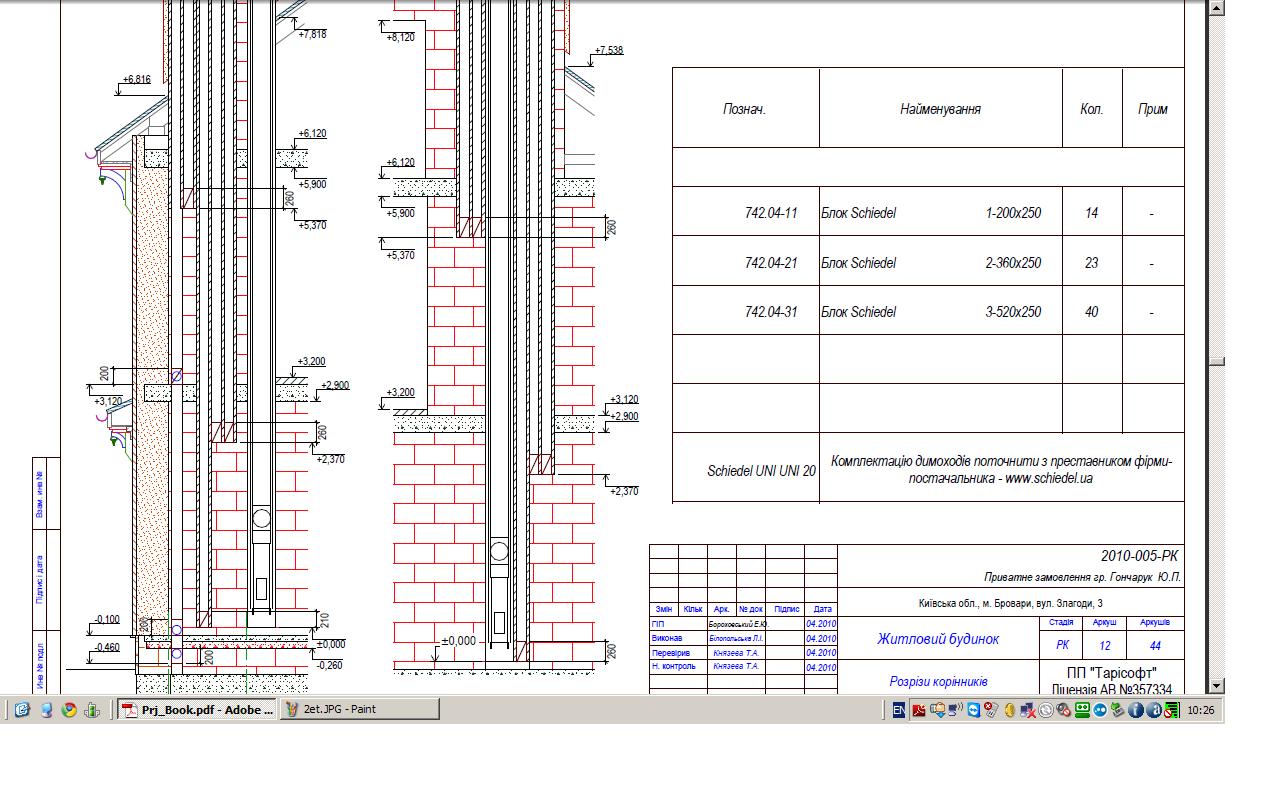Click the dark round tray icon with red blocked badge
This screenshot has height=800, width=1280.
point(1063,710)
